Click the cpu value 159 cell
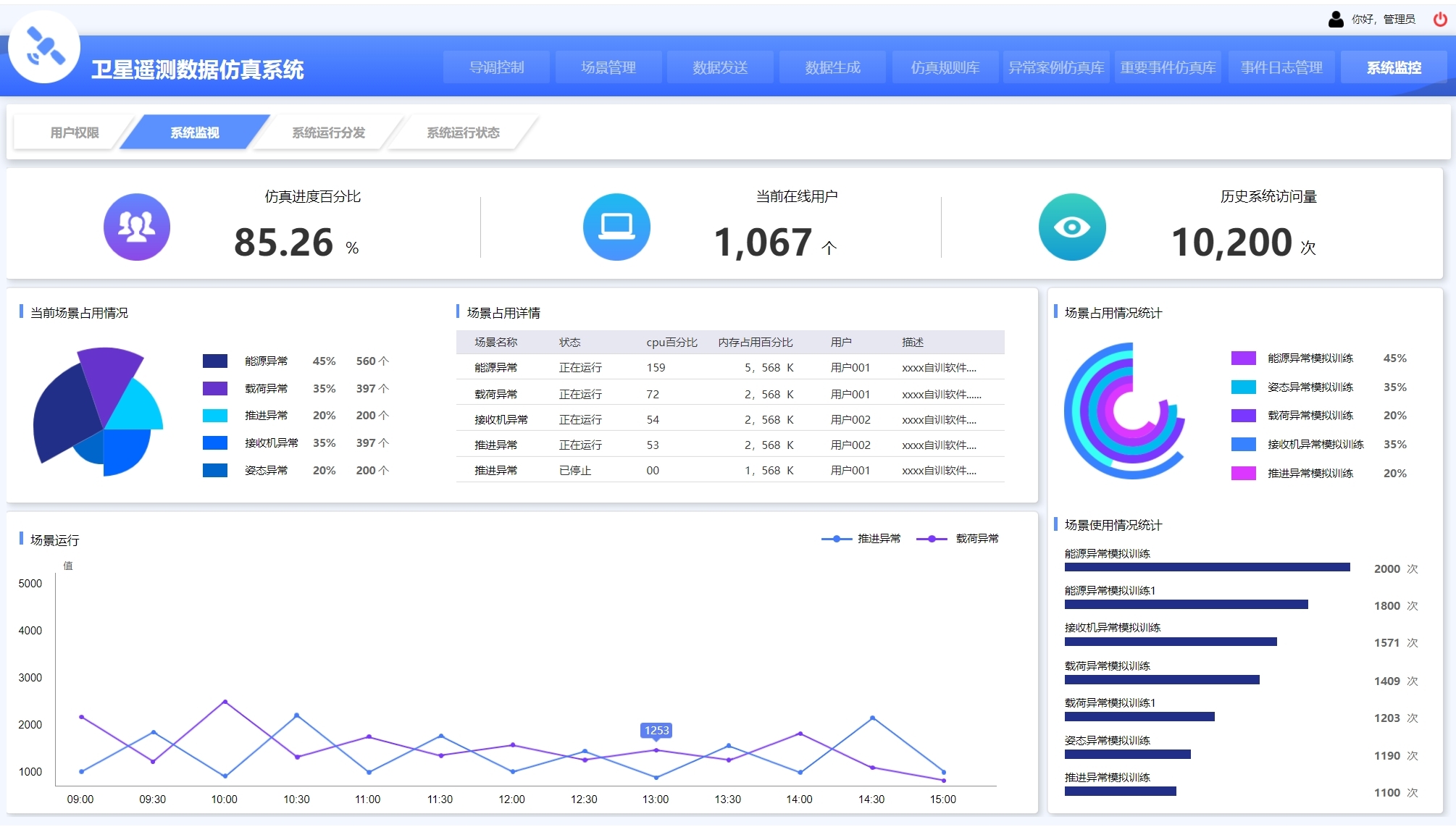 (x=656, y=367)
